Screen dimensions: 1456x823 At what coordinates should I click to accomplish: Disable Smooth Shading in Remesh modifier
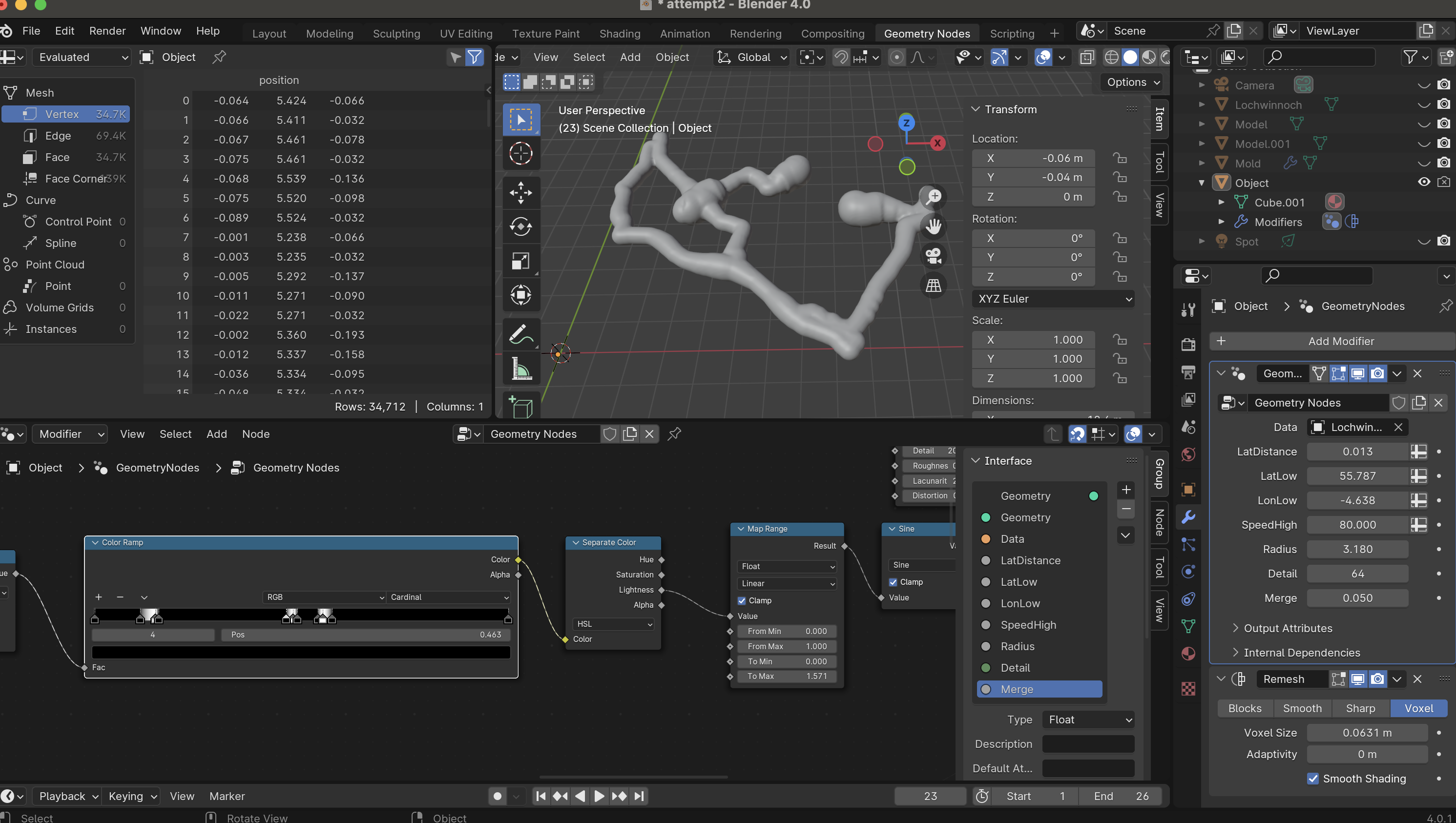click(x=1312, y=779)
